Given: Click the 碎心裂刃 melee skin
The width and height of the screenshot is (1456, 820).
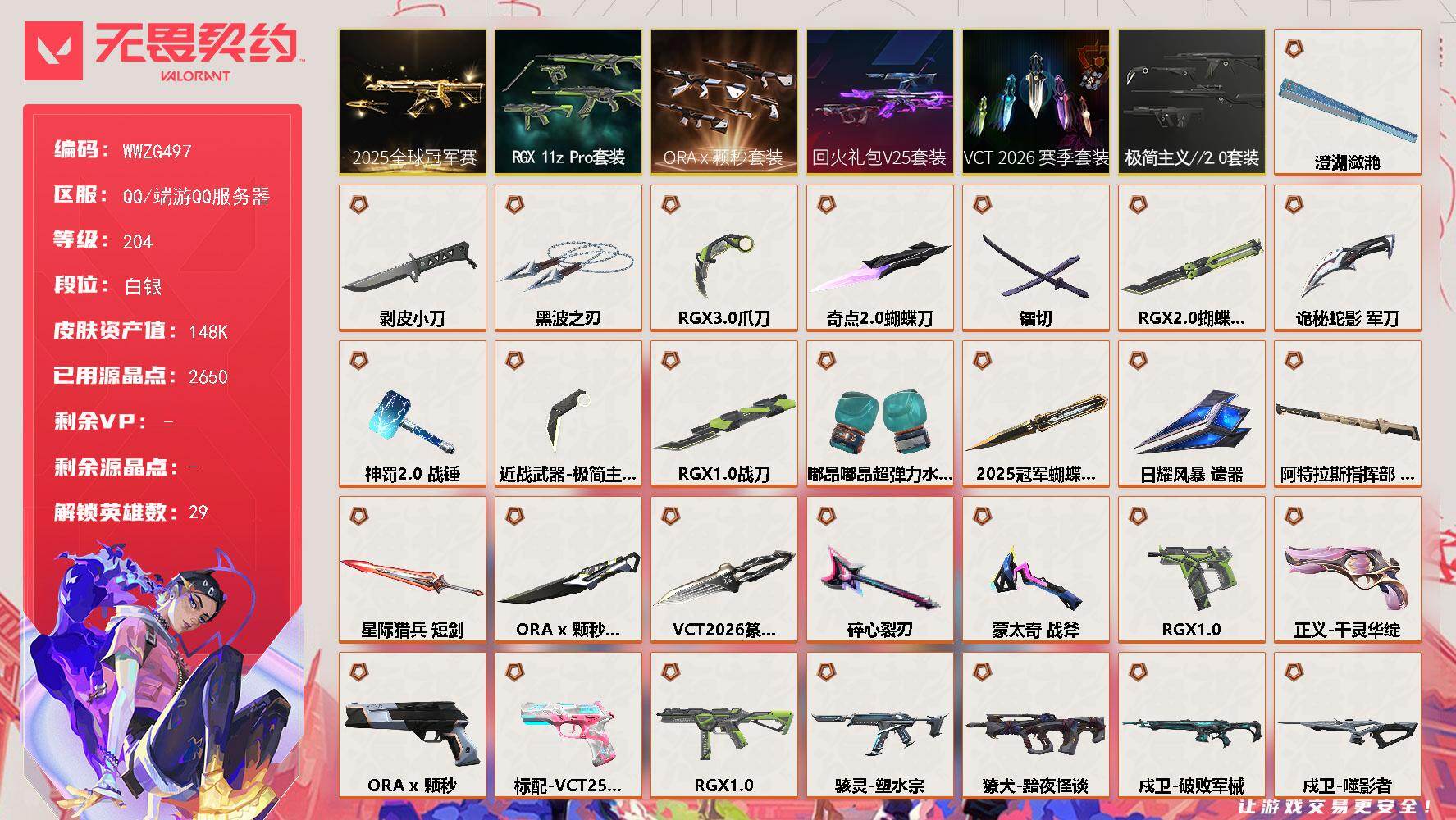Looking at the screenshot, I should coord(879,569).
